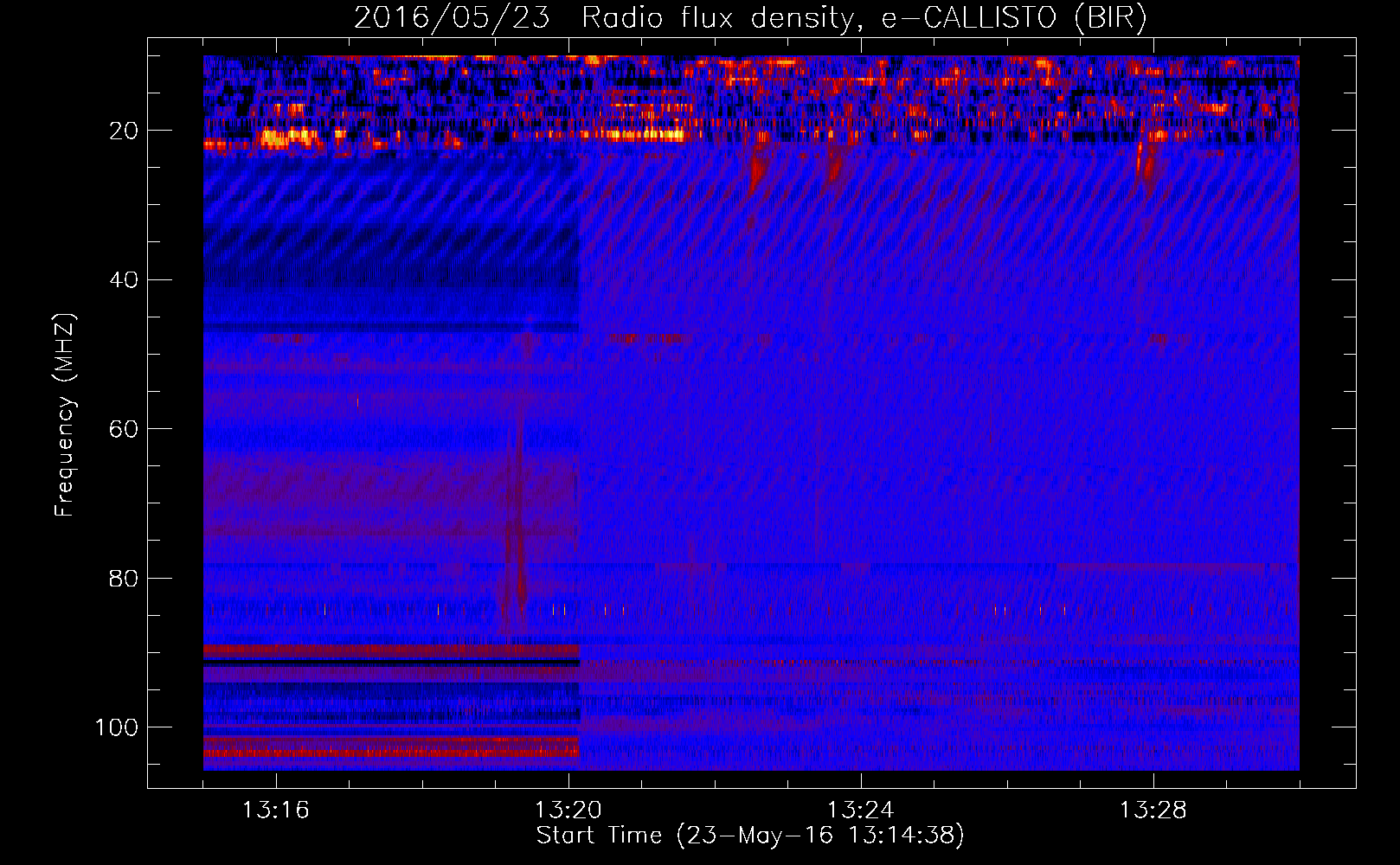Click the plot title "Radio flux density, e-CALLISTO (BIR)"
This screenshot has width=1400, height=865.
coord(864,18)
